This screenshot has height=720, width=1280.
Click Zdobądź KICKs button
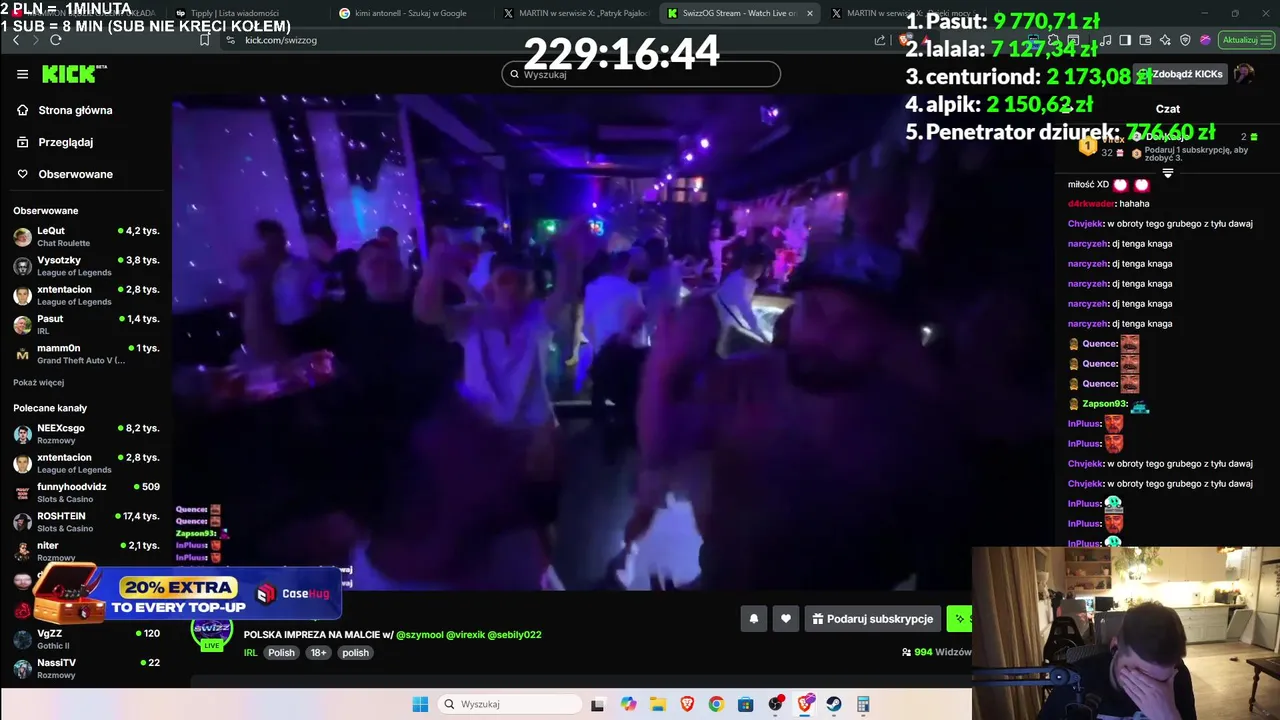click(1180, 74)
